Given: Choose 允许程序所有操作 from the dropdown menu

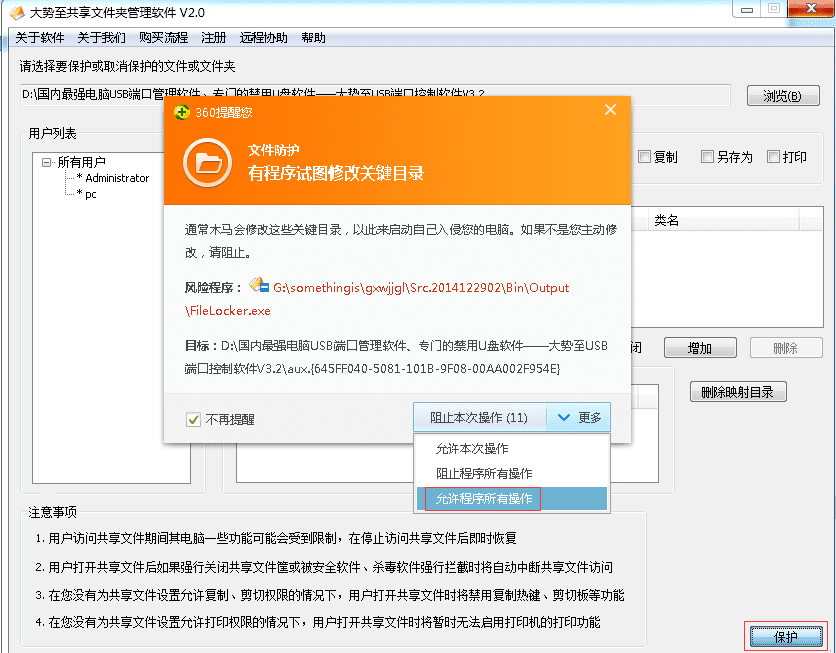Looking at the screenshot, I should [x=511, y=498].
